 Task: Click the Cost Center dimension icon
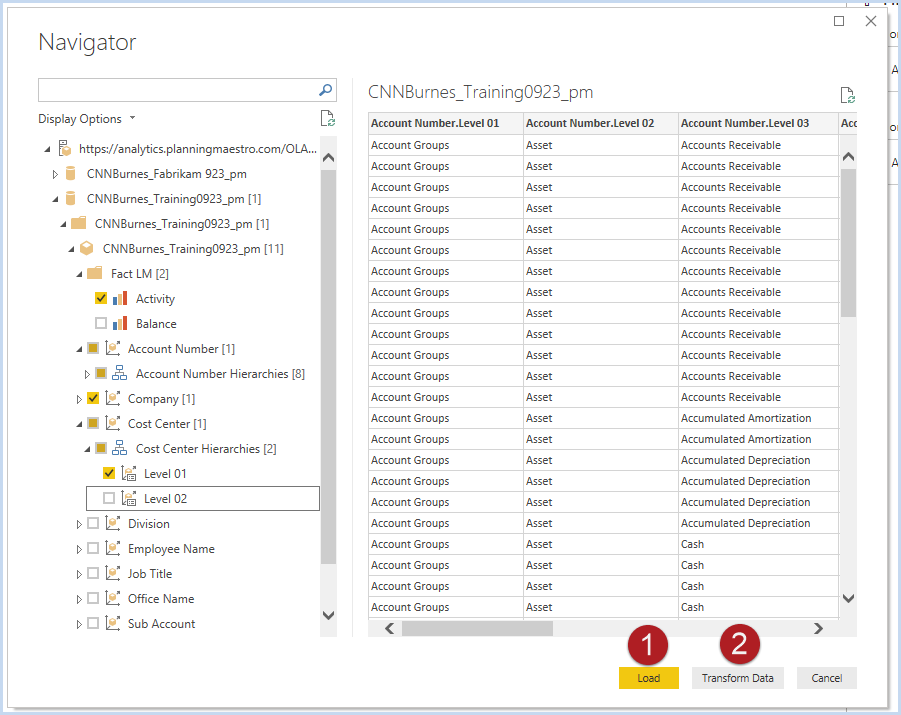pyautogui.click(x=113, y=424)
